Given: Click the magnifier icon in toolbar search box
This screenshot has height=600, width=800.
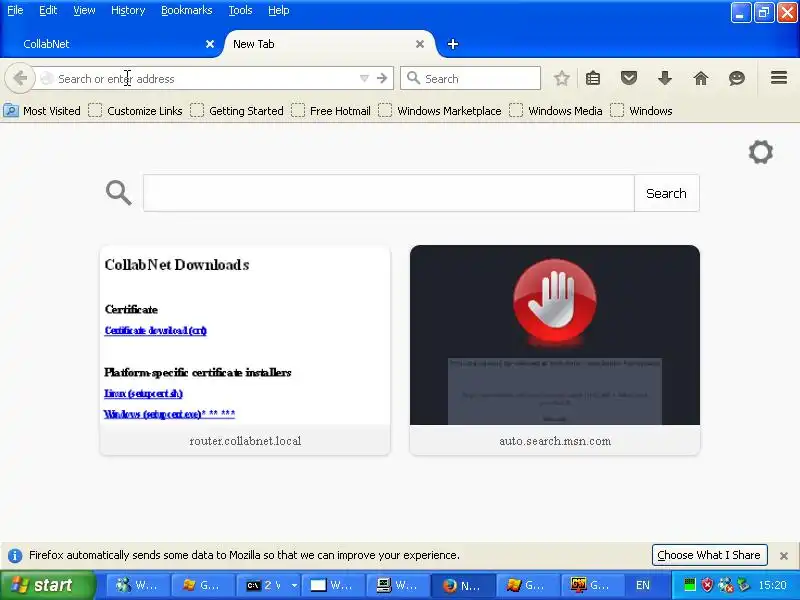Looking at the screenshot, I should point(413,78).
